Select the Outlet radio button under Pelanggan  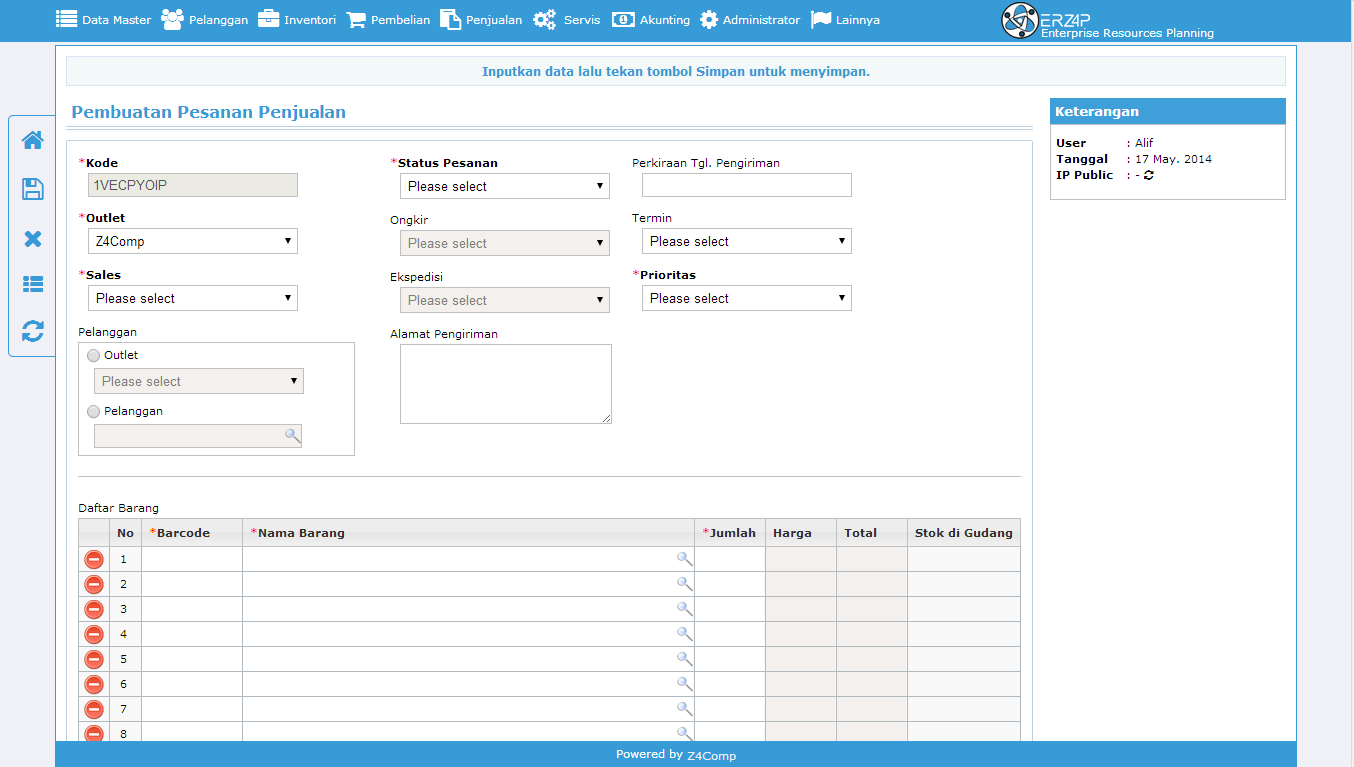94,356
